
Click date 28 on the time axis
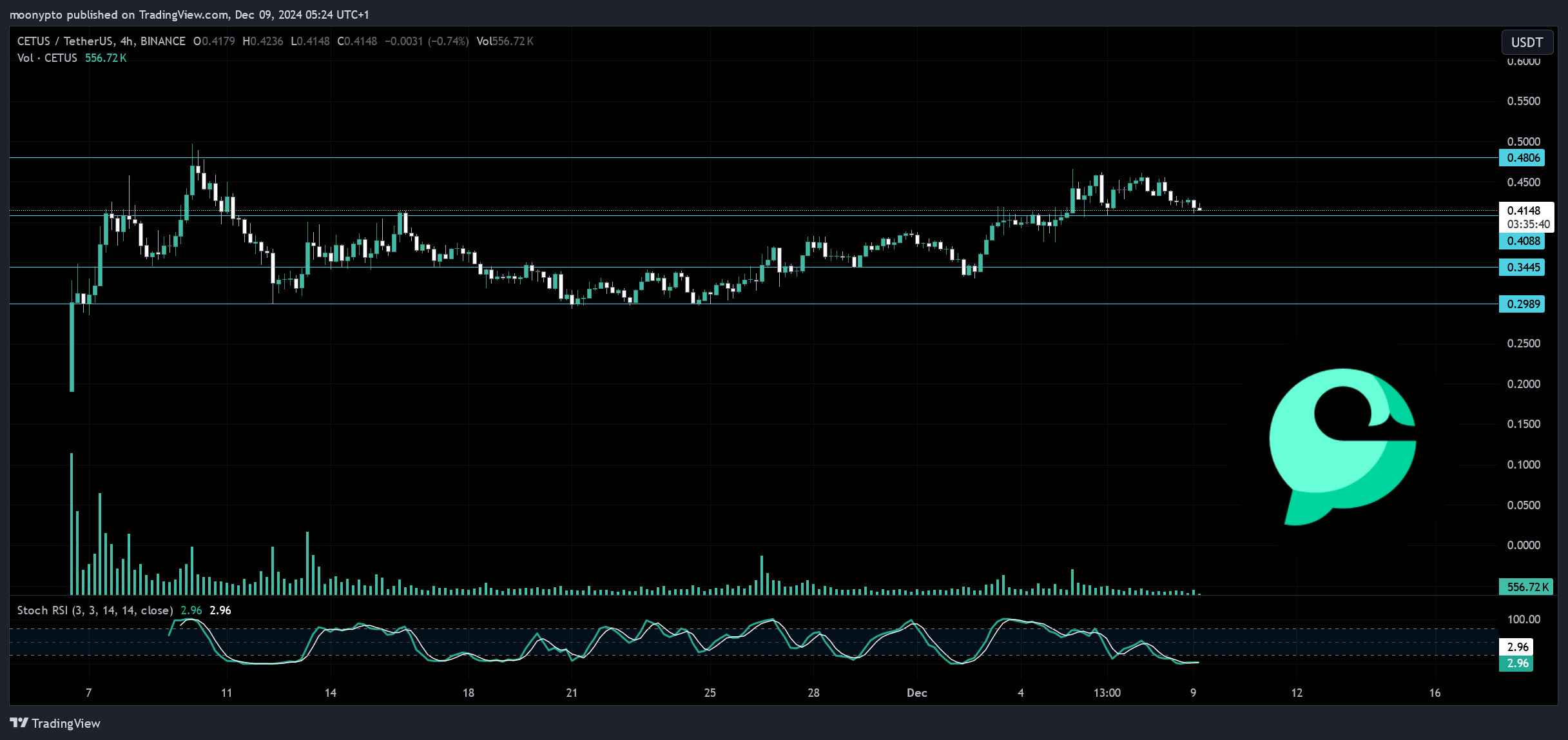click(x=813, y=693)
